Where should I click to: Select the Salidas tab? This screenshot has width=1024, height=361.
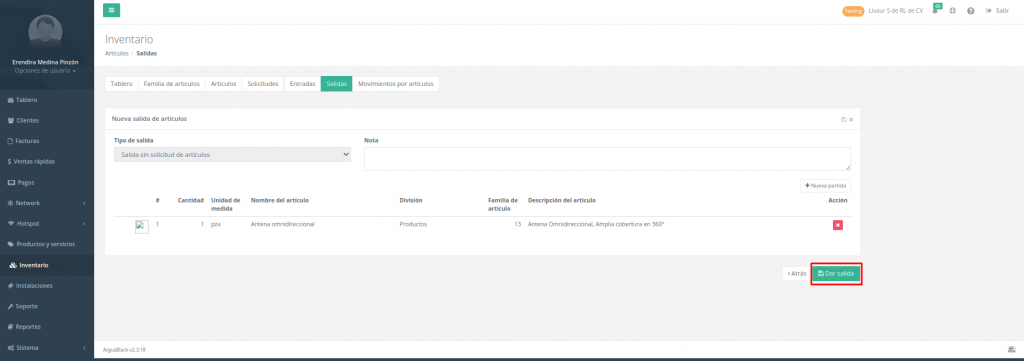(336, 84)
